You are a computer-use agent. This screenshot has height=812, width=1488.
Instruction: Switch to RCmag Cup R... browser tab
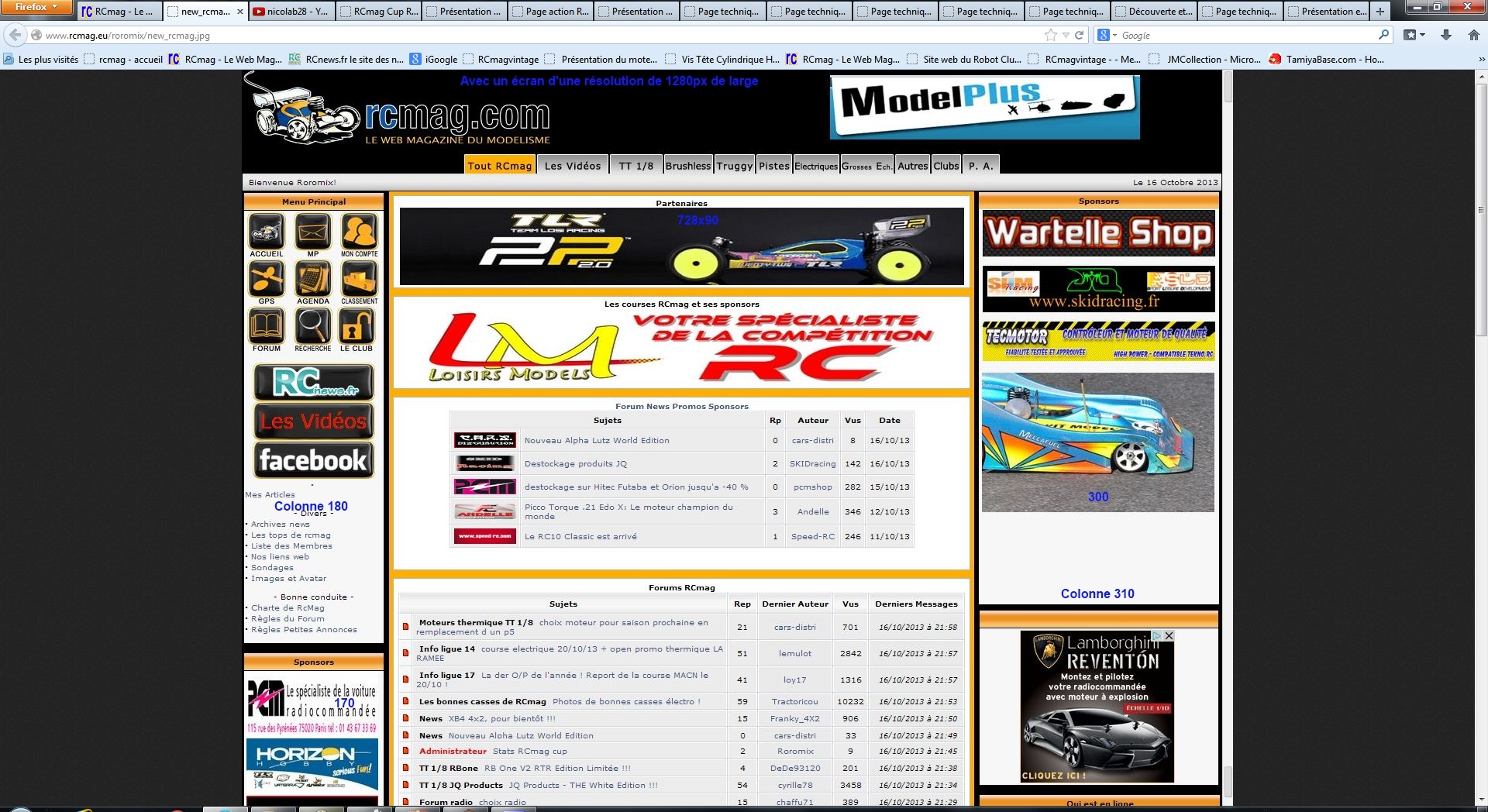click(378, 12)
